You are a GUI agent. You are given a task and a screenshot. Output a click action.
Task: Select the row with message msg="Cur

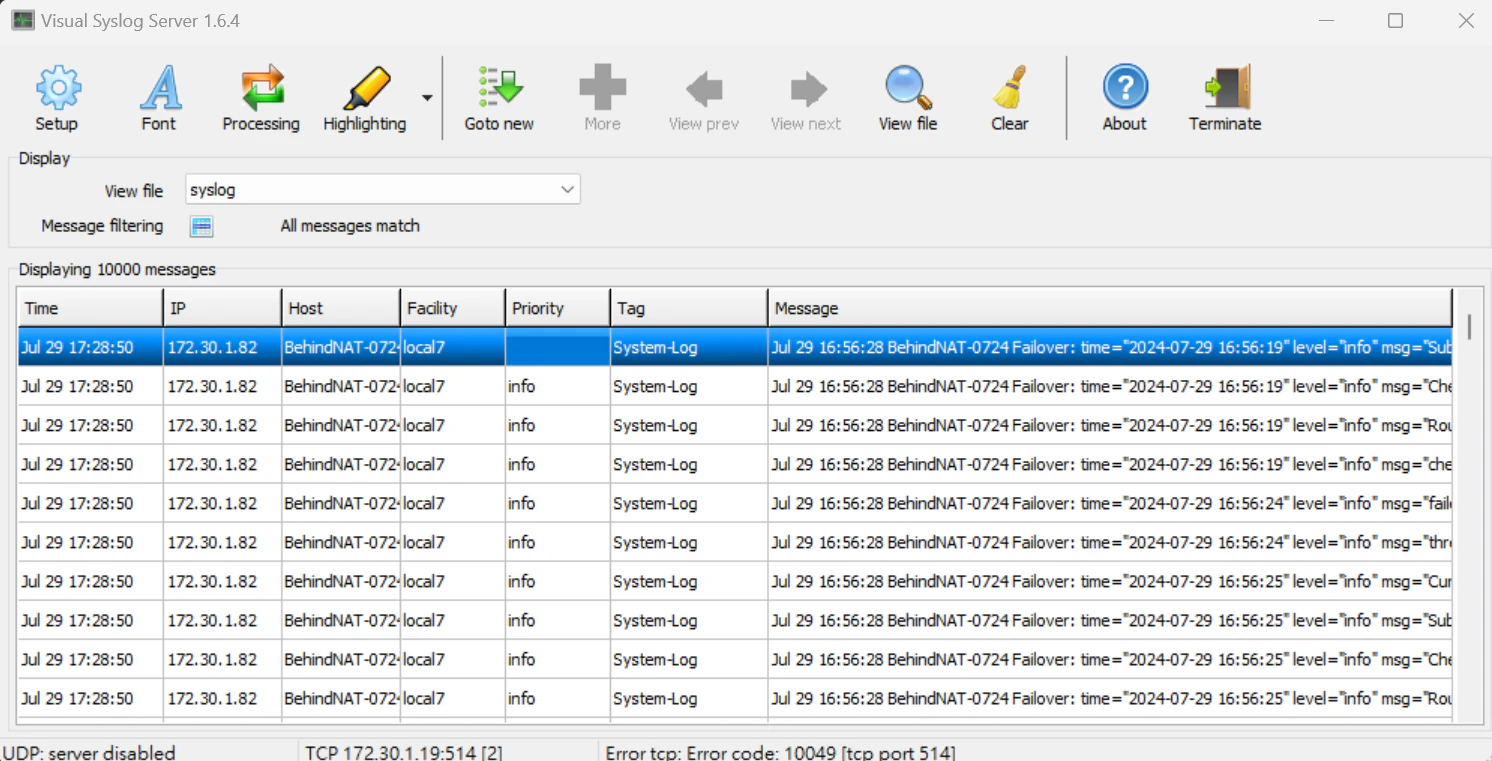[735, 581]
